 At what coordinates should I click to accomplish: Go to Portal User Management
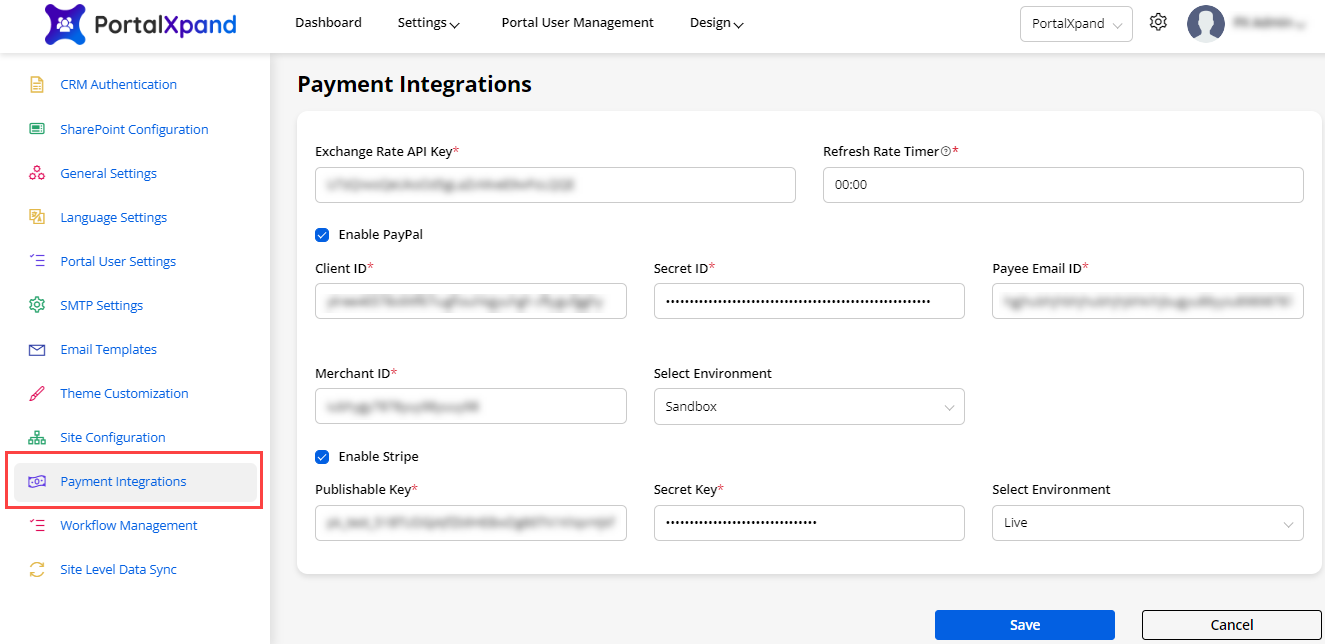[x=577, y=23]
